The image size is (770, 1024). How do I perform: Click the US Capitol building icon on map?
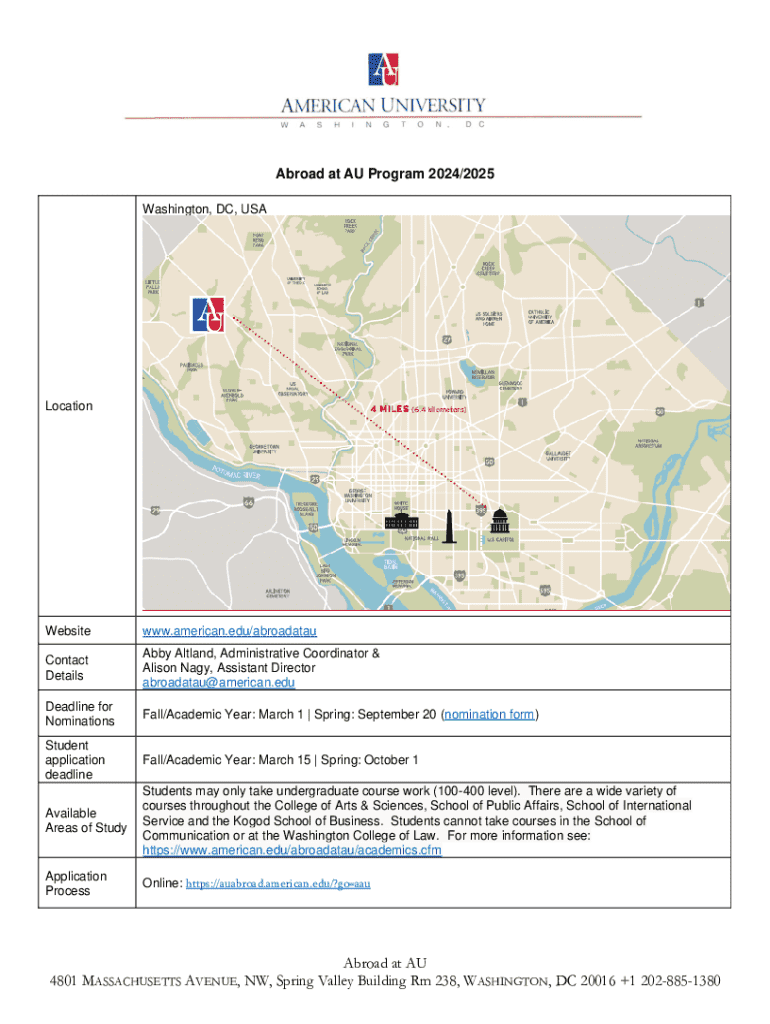tap(500, 524)
